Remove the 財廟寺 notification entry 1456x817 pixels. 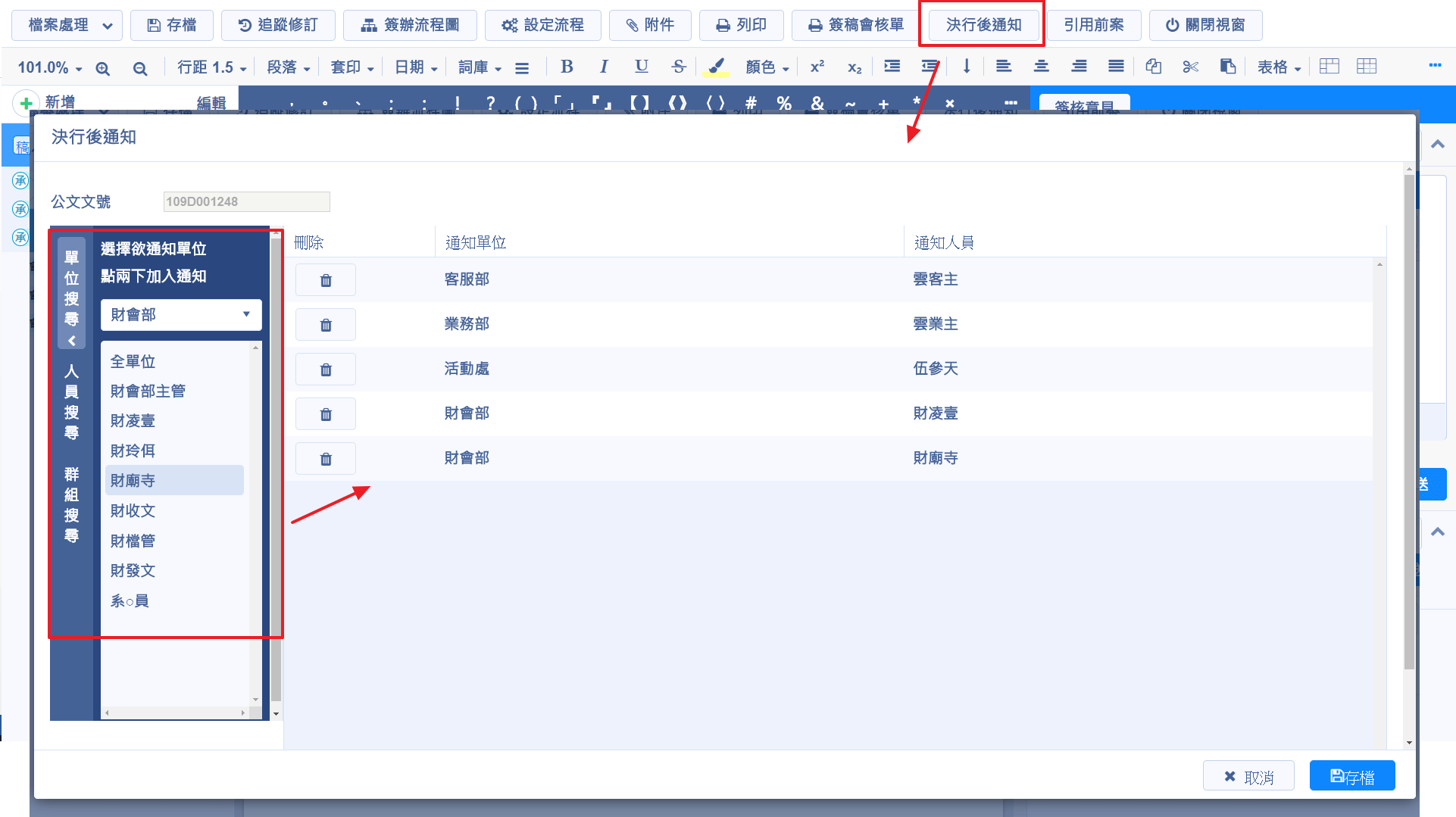coord(326,459)
